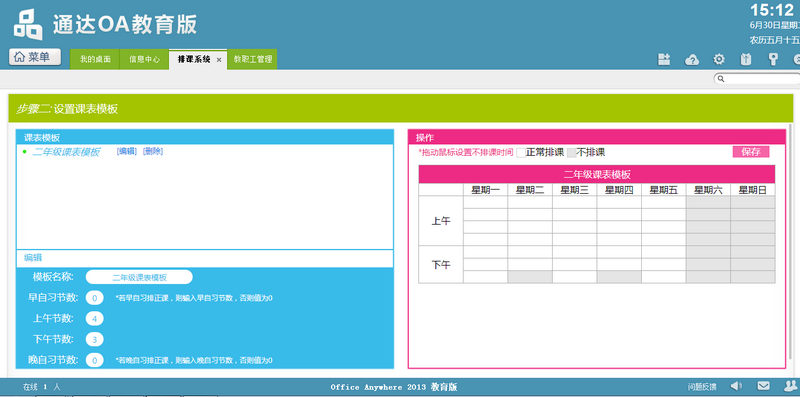Switch to the 信息中心 tab
Screen dimensions: 800x397
coord(144,59)
